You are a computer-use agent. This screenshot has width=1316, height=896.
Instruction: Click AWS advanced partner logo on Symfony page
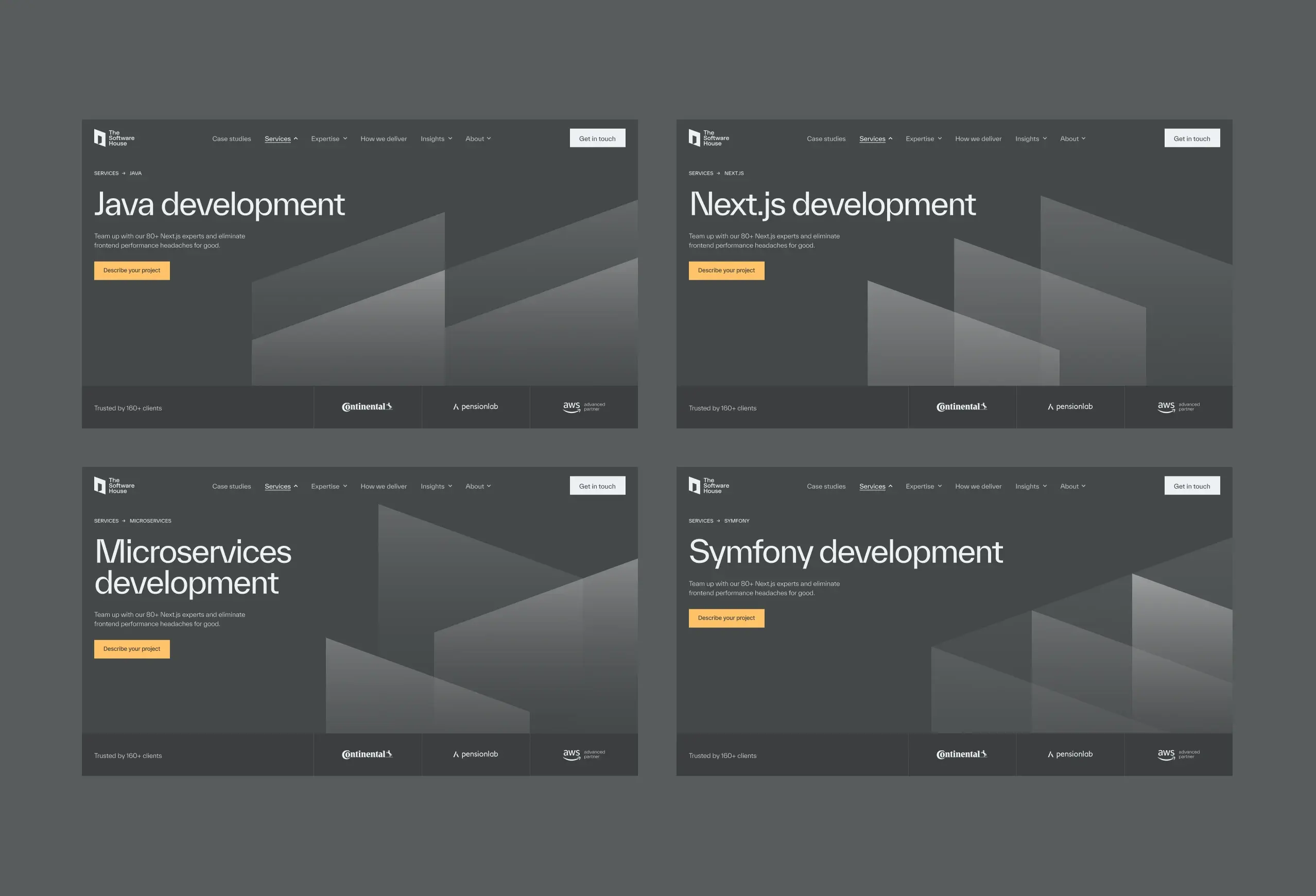[x=1179, y=754]
